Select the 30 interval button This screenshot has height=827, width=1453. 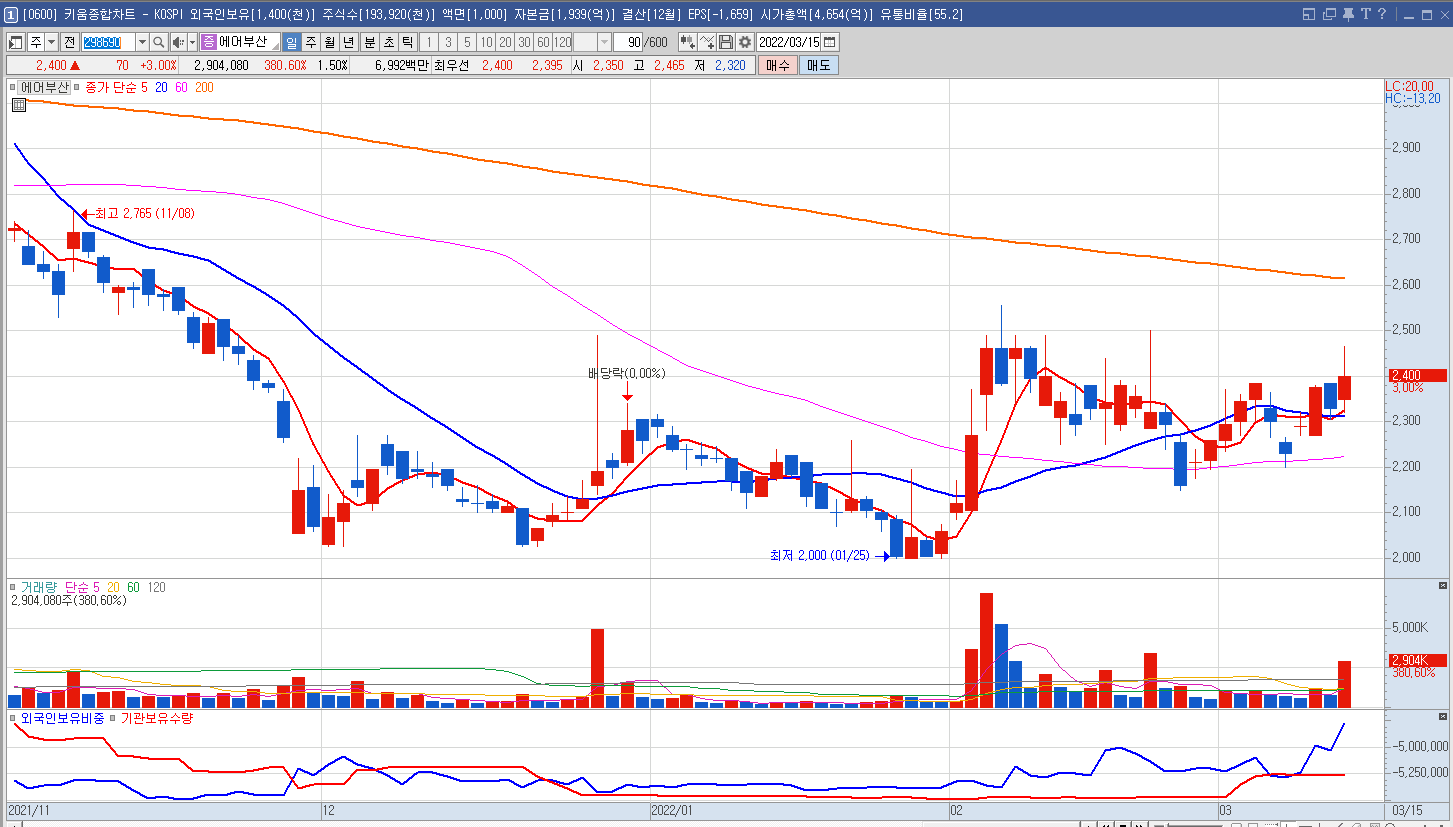[x=524, y=42]
